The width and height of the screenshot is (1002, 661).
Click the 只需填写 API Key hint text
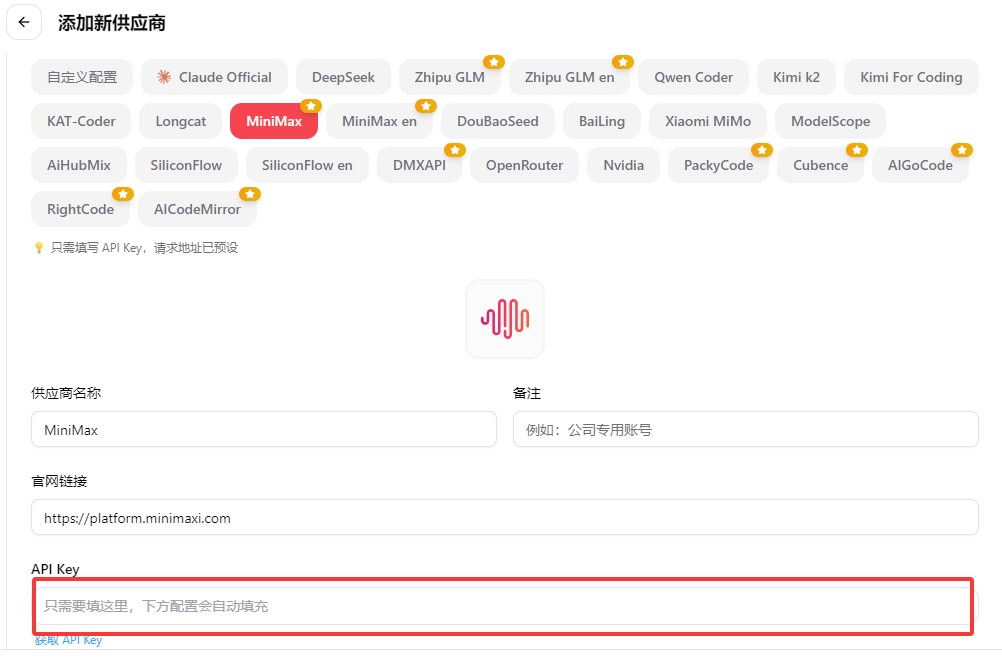point(144,248)
